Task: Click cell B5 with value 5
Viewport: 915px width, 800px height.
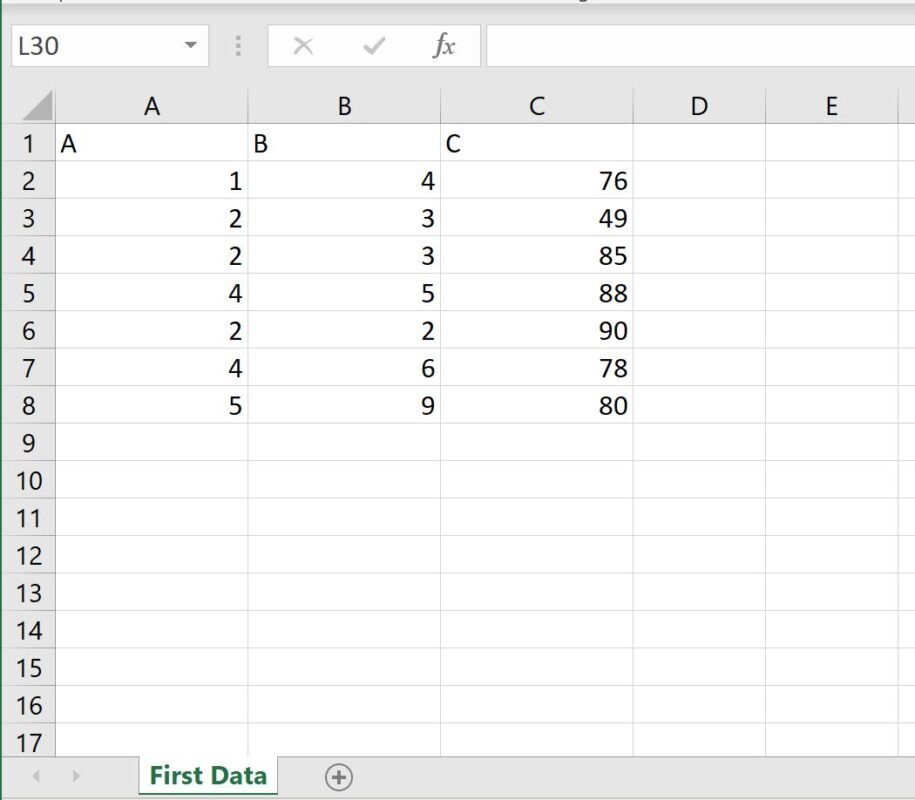Action: point(344,292)
